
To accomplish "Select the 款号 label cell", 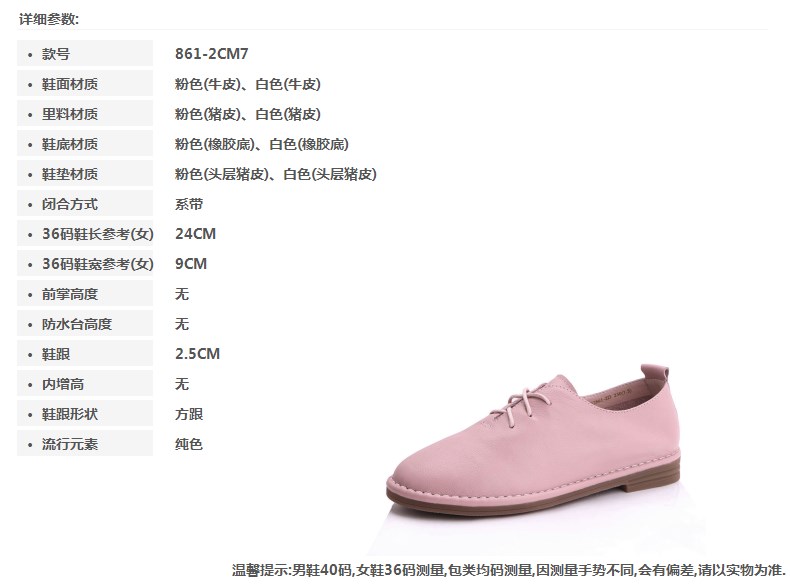I will pos(85,53).
